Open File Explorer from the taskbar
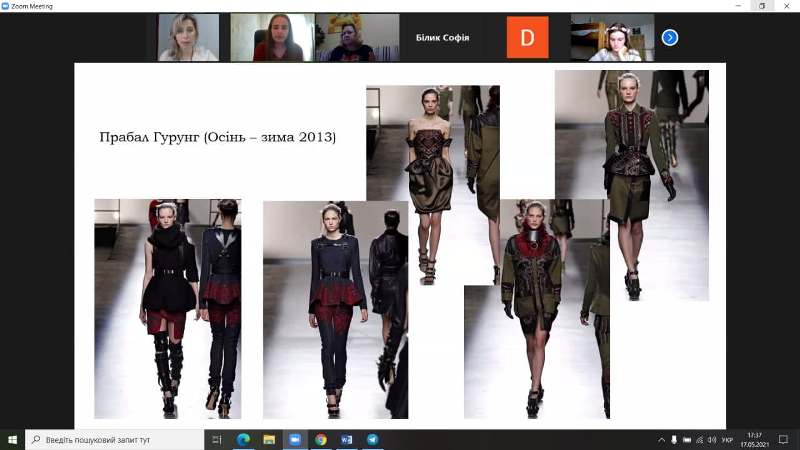This screenshot has height=450, width=800. (x=269, y=439)
